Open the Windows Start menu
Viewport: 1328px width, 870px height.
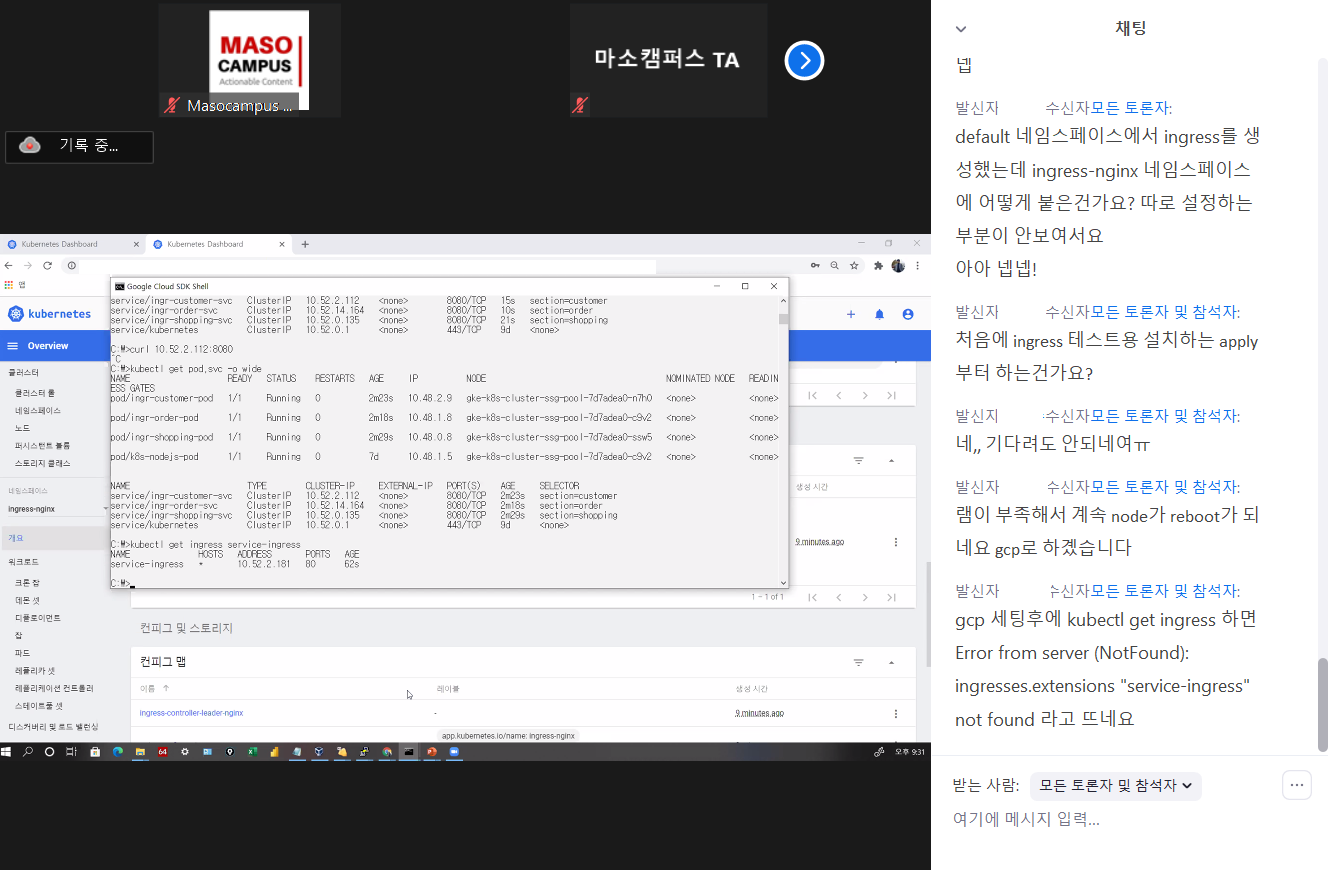tap(7, 751)
